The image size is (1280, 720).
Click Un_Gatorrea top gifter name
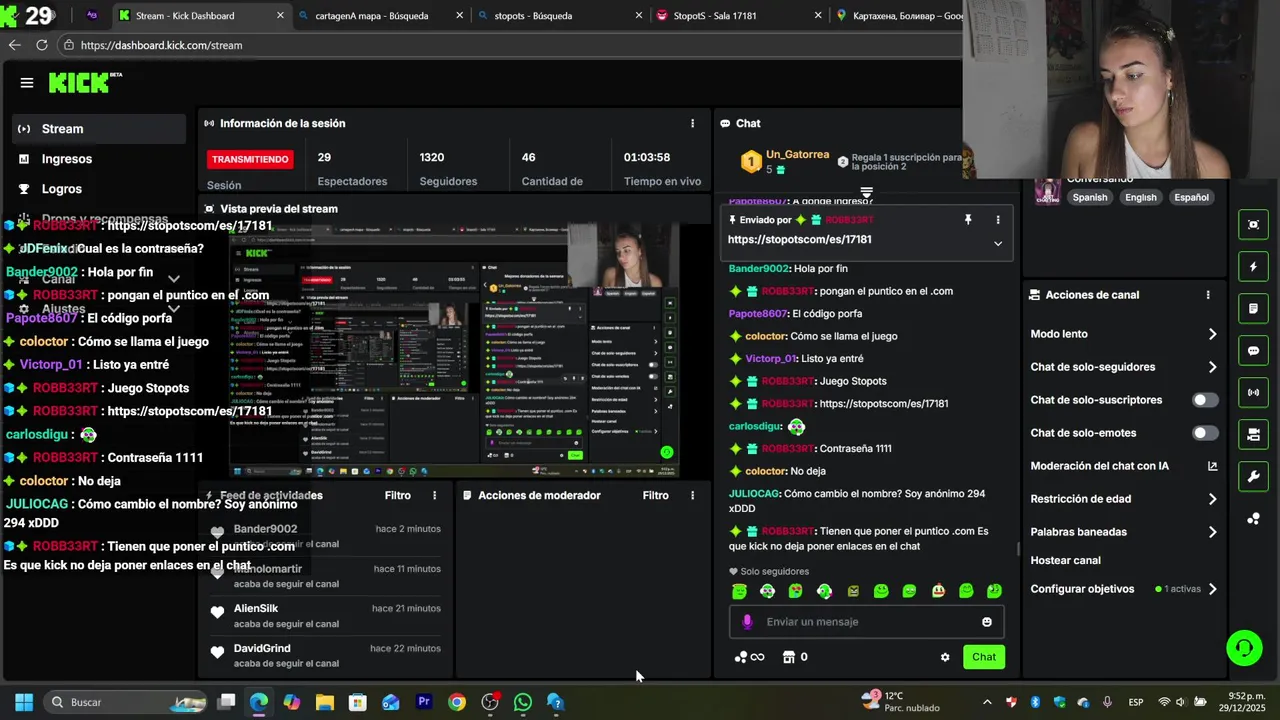click(x=797, y=155)
